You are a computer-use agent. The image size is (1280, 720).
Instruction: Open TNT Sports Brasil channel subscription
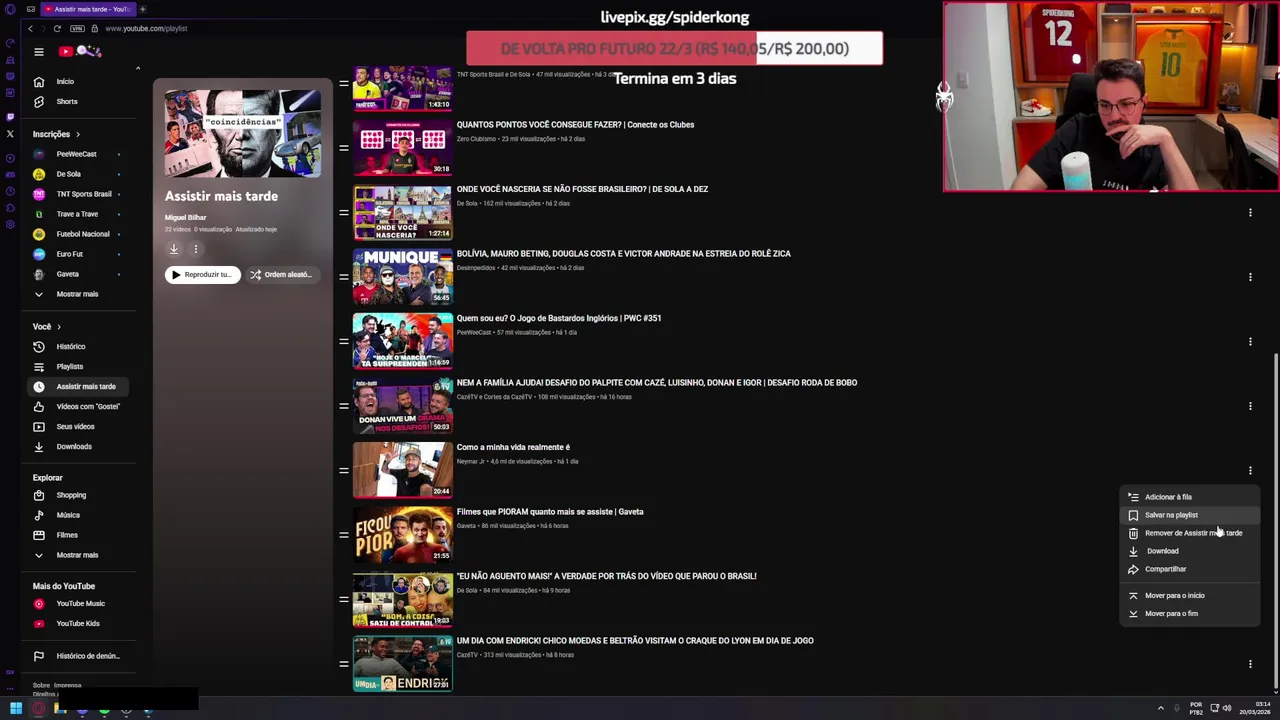tap(76, 194)
